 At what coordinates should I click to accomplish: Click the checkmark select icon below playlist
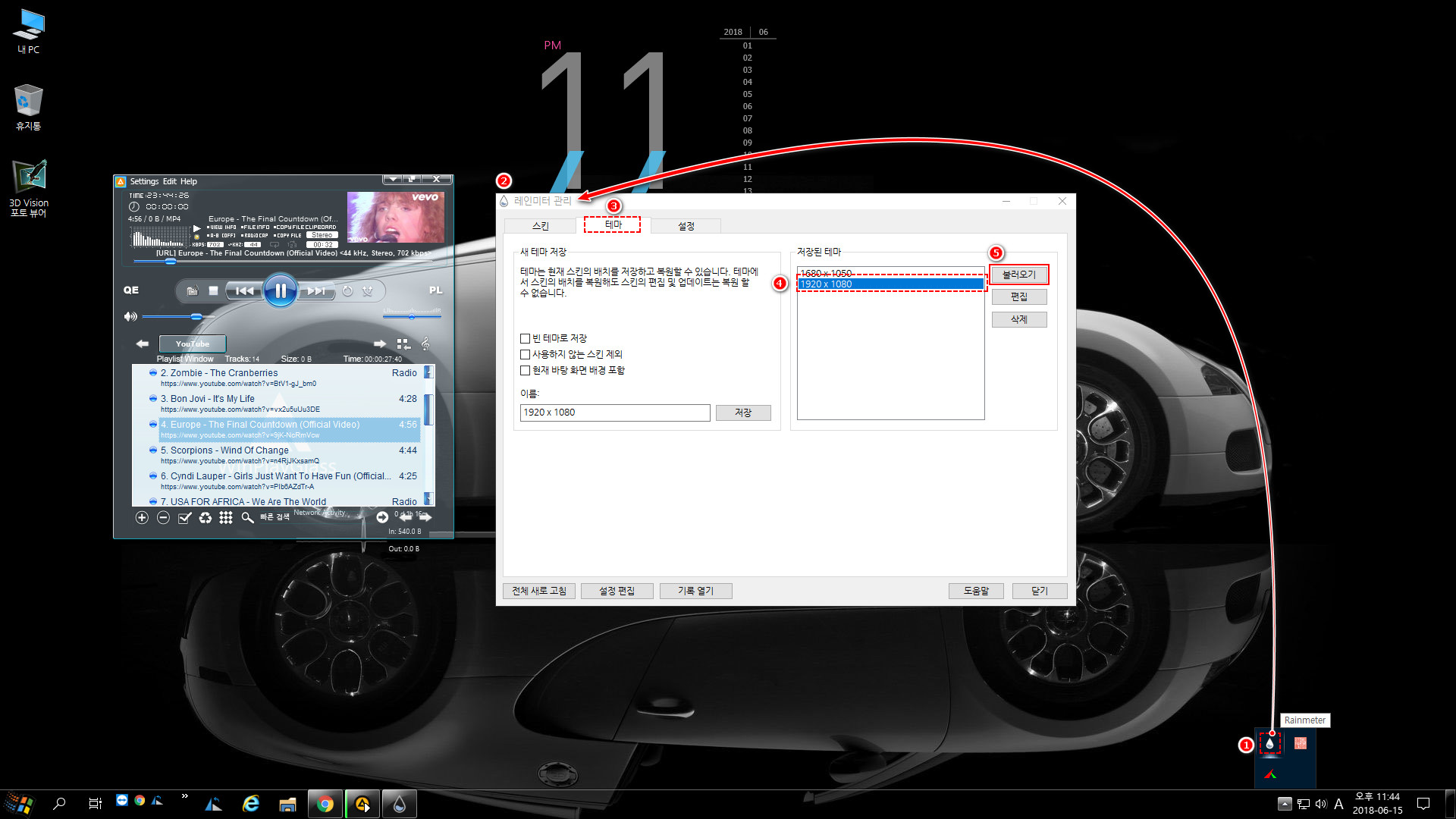pos(184,517)
